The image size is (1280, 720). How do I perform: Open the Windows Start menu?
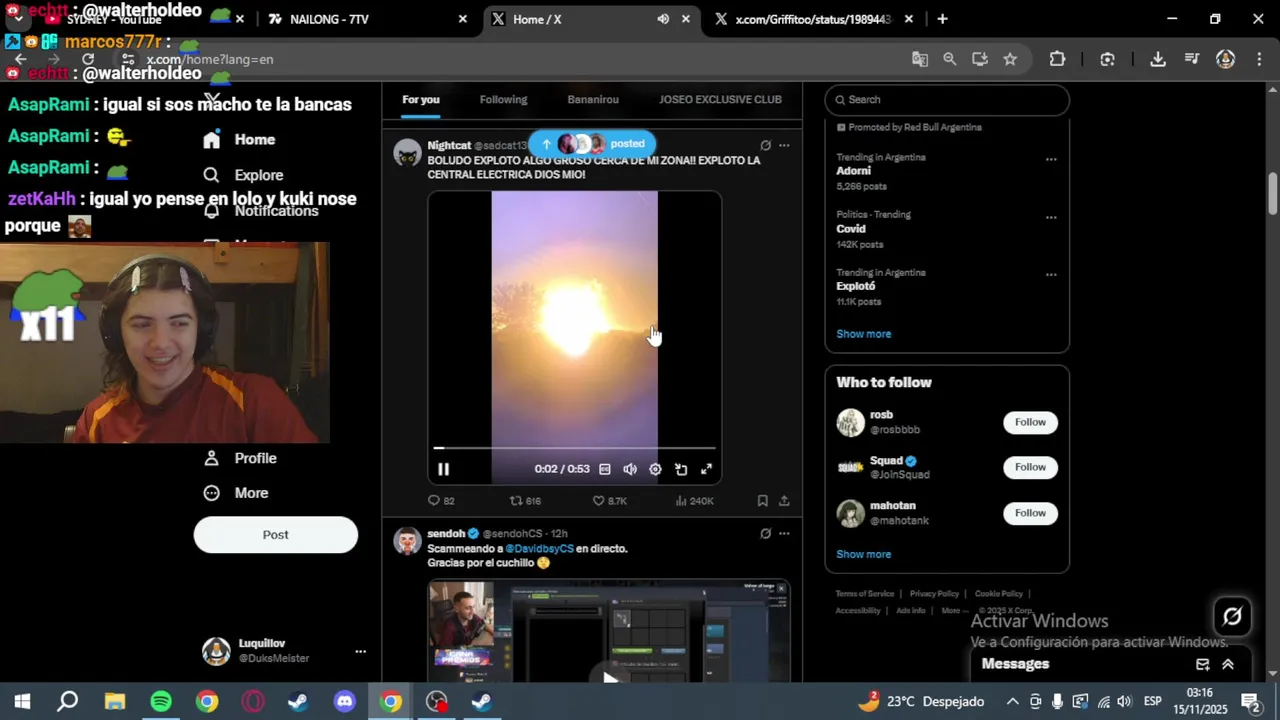pyautogui.click(x=21, y=701)
